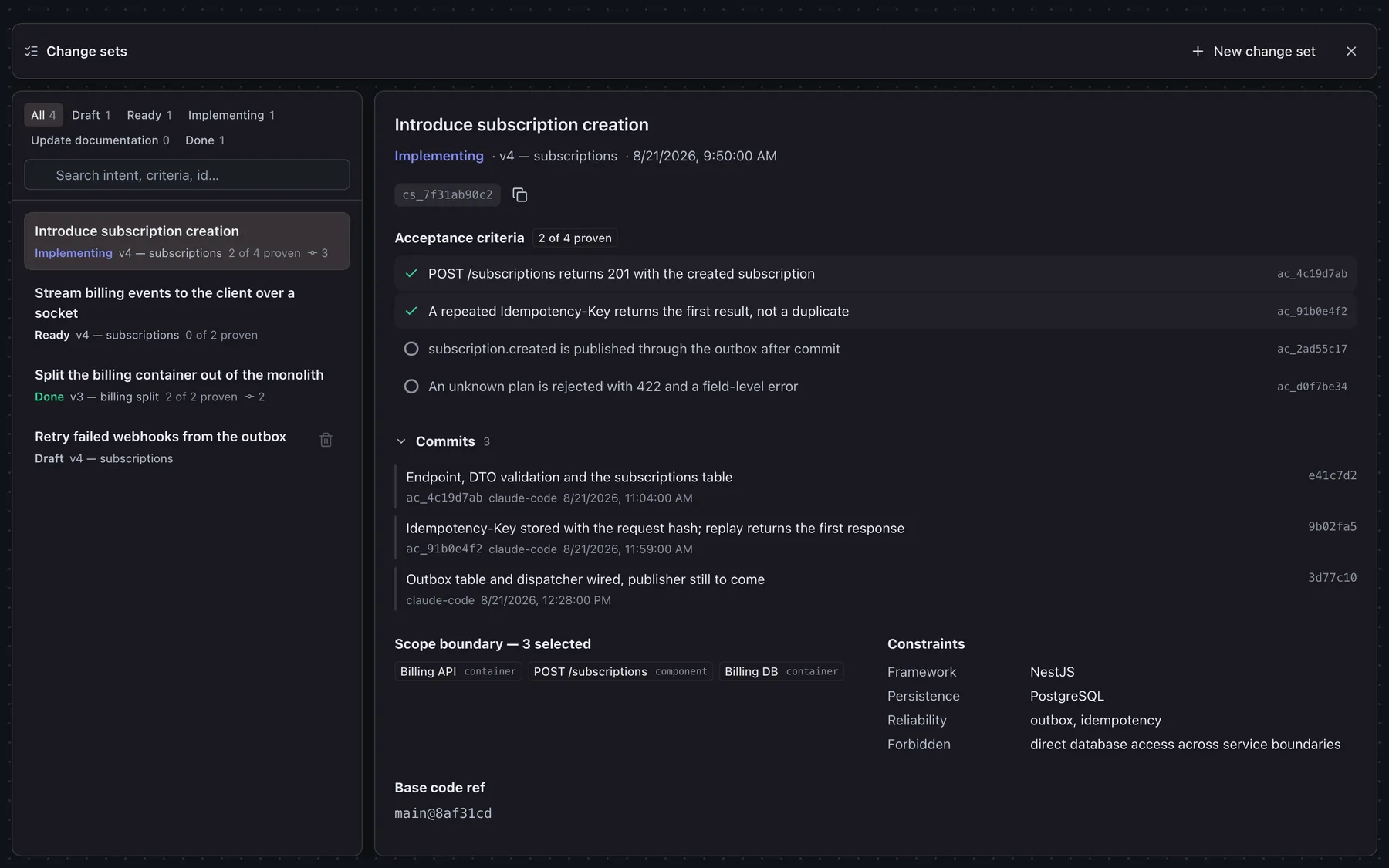The image size is (1389, 868).
Task: Show All 4 change sets
Action: (43, 115)
